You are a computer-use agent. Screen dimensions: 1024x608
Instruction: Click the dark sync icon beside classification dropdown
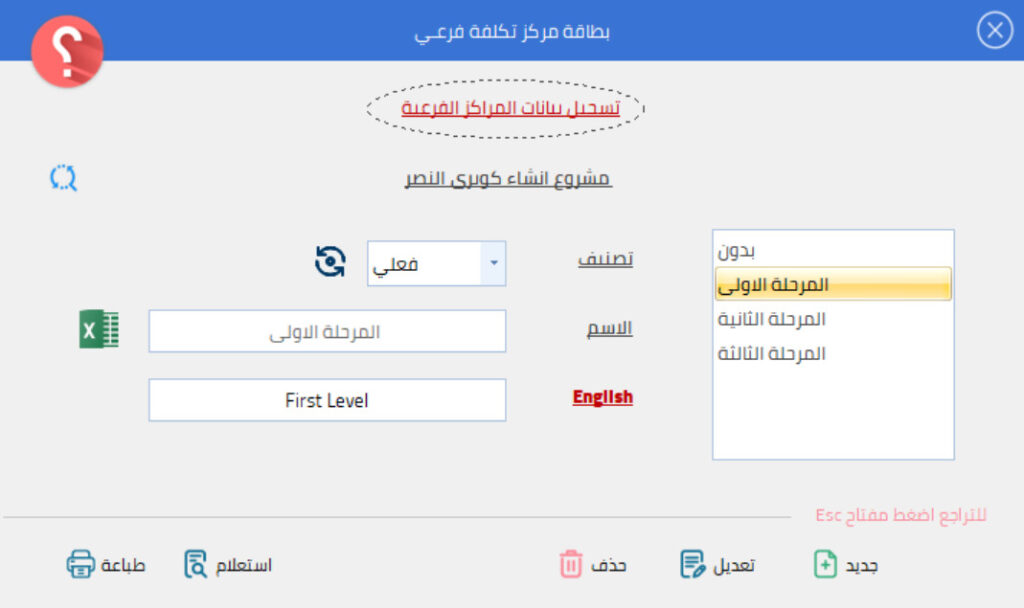[x=330, y=262]
